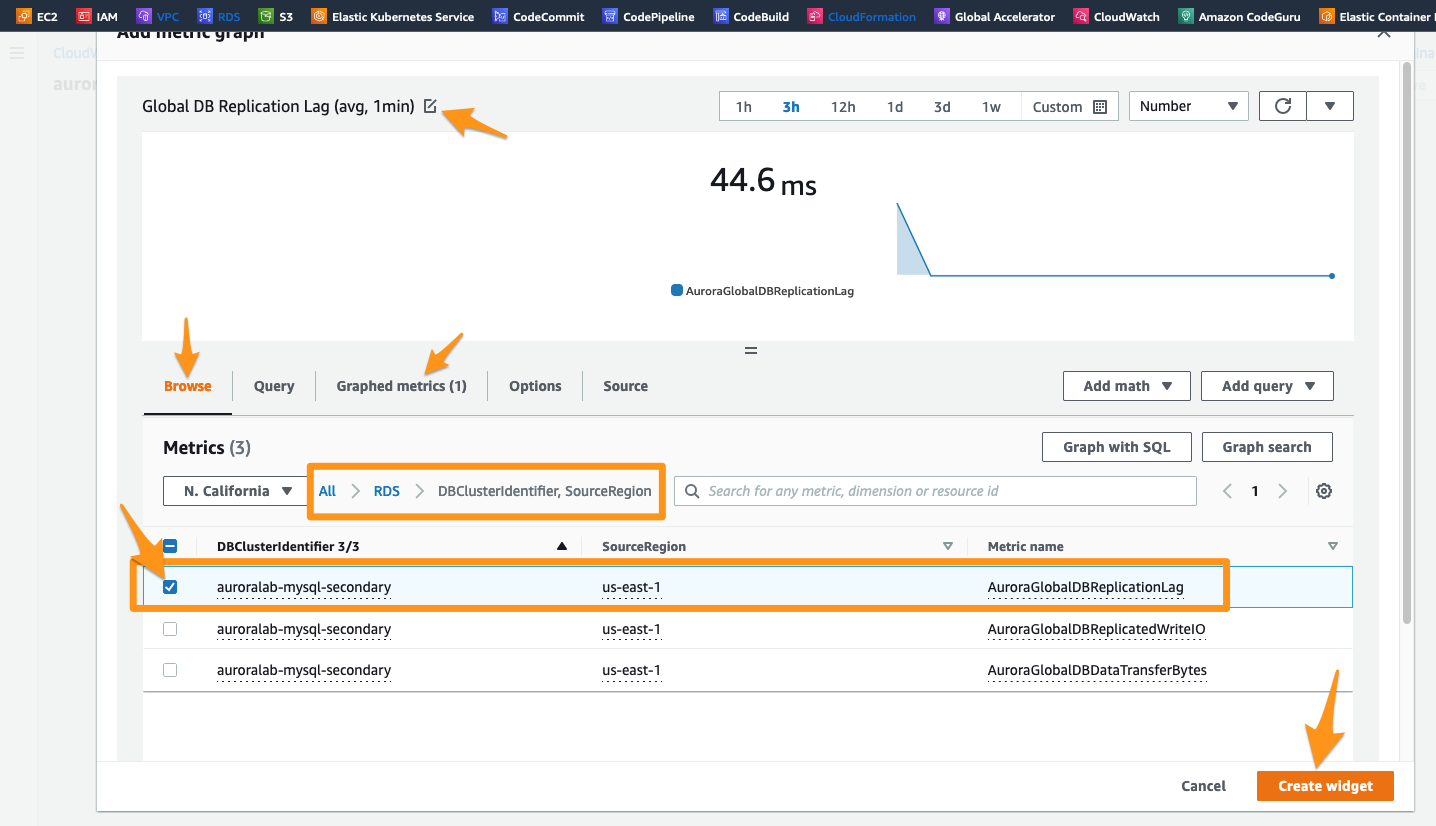Go to next metrics page arrow
Image resolution: width=1436 pixels, height=826 pixels.
tap(1283, 491)
